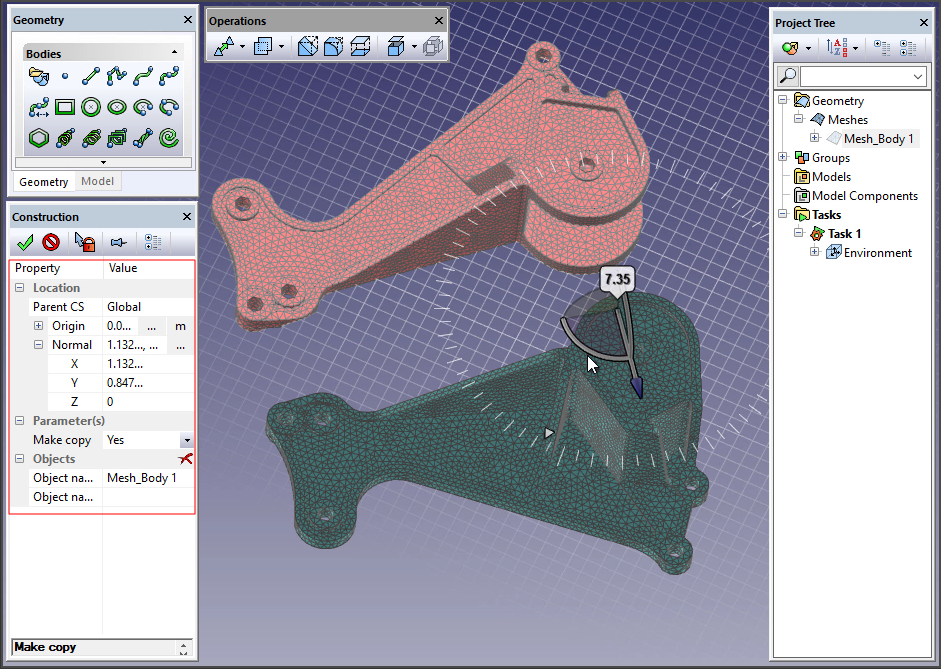Select the point tool in Bodies
Screen dimensions: 941x669
point(65,75)
